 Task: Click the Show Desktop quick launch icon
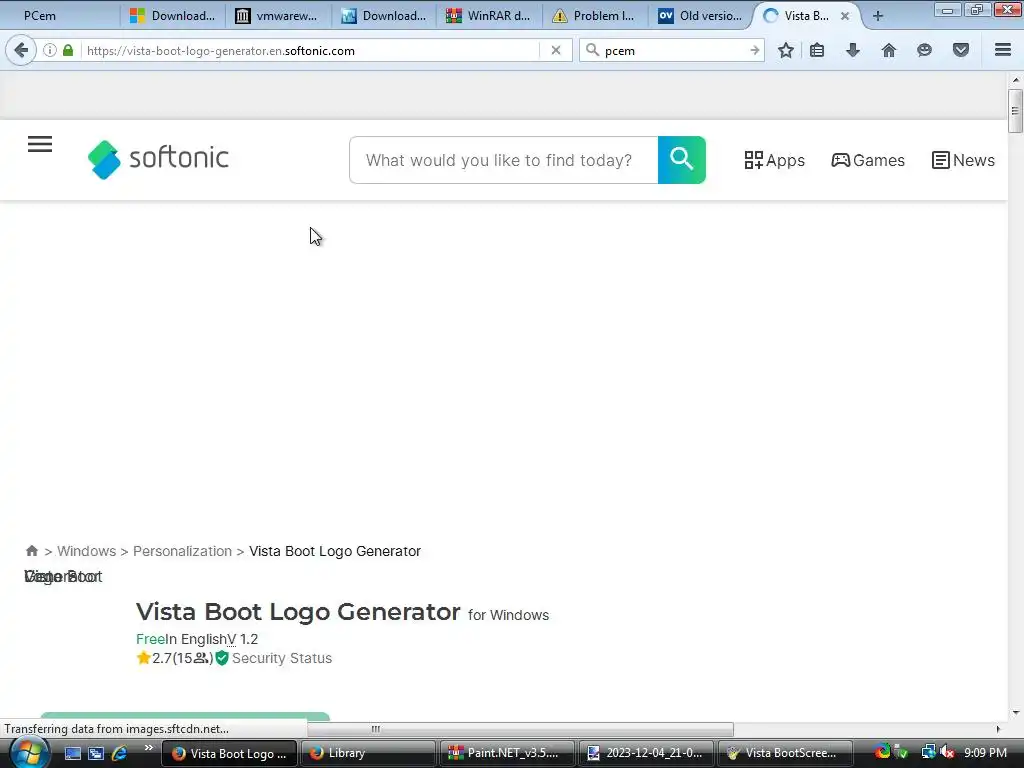[72, 753]
